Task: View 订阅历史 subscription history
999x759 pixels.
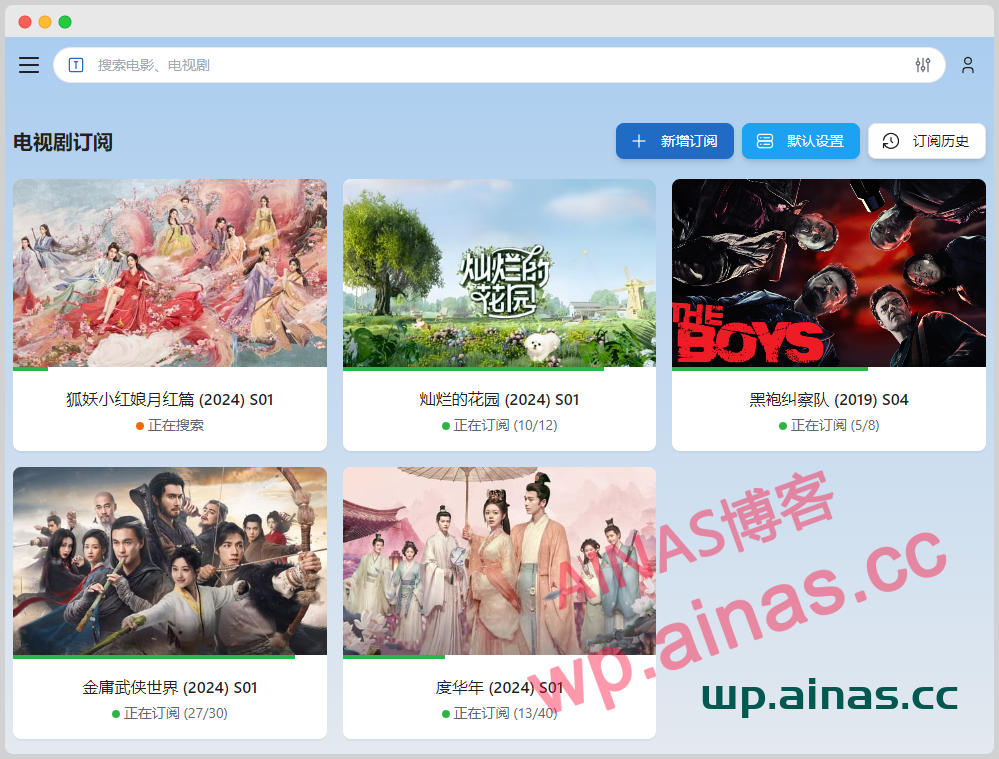Action: point(927,141)
